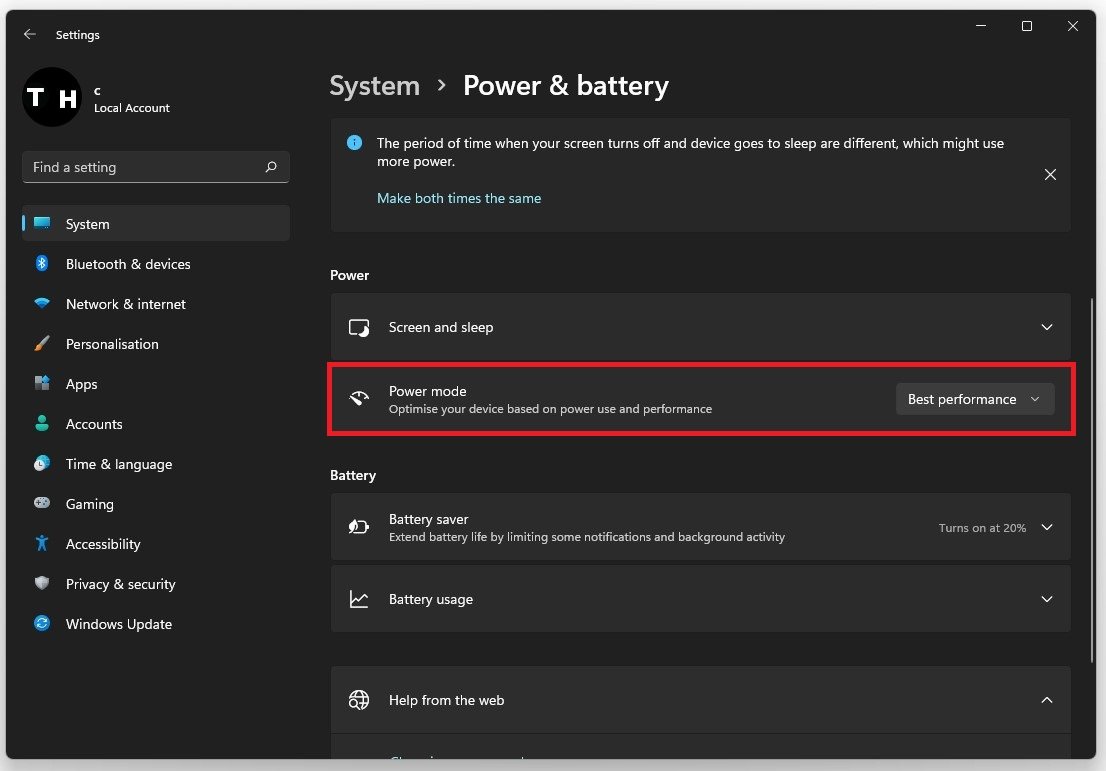
Task: Select Privacy & security menu item
Action: point(121,584)
